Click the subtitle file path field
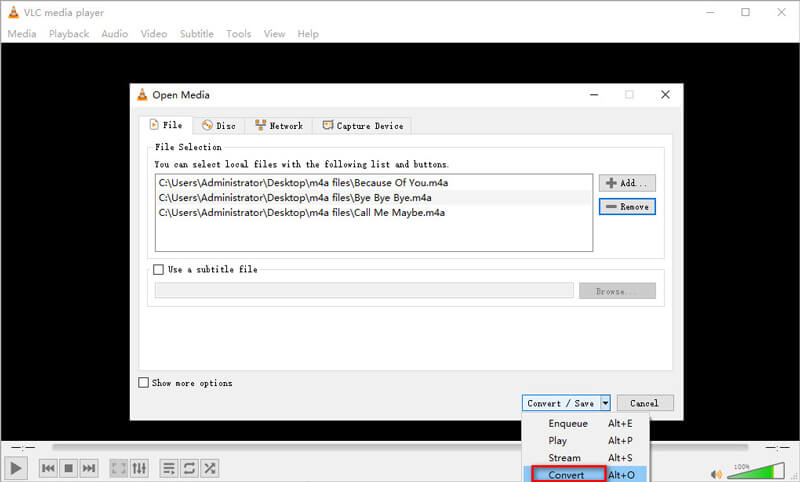 point(364,290)
